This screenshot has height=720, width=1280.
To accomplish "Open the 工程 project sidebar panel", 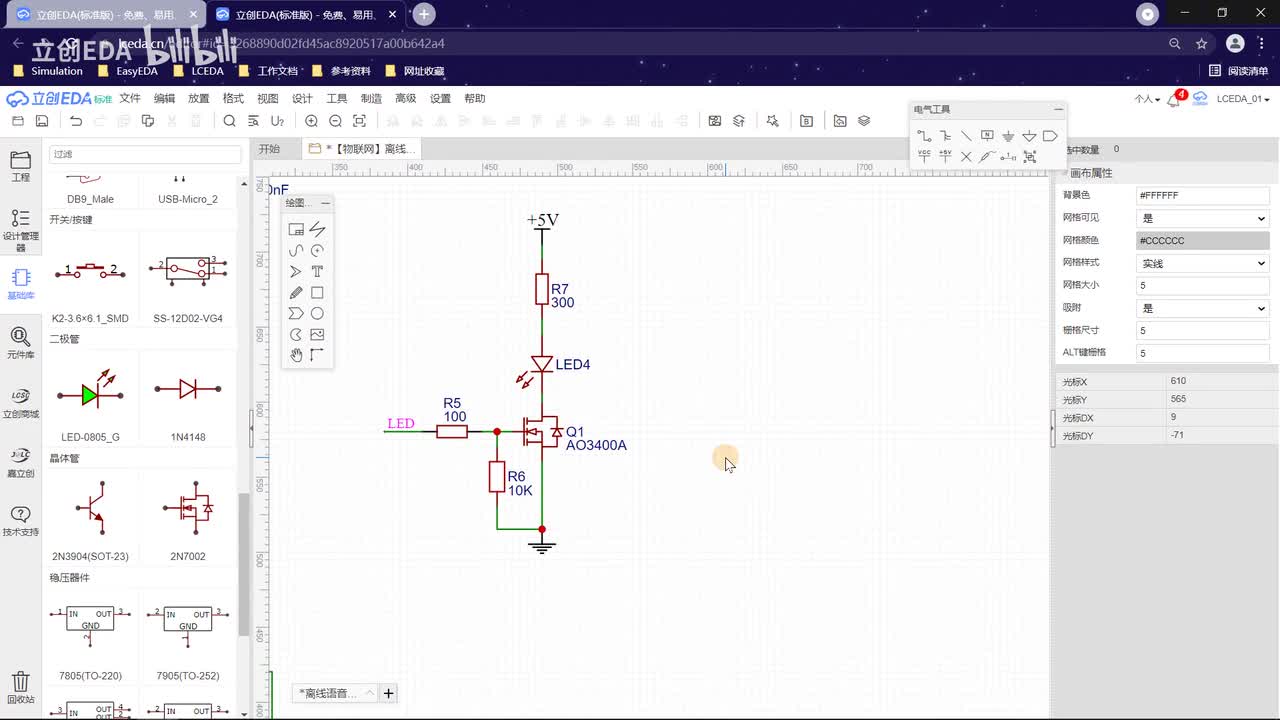I will 20,166.
